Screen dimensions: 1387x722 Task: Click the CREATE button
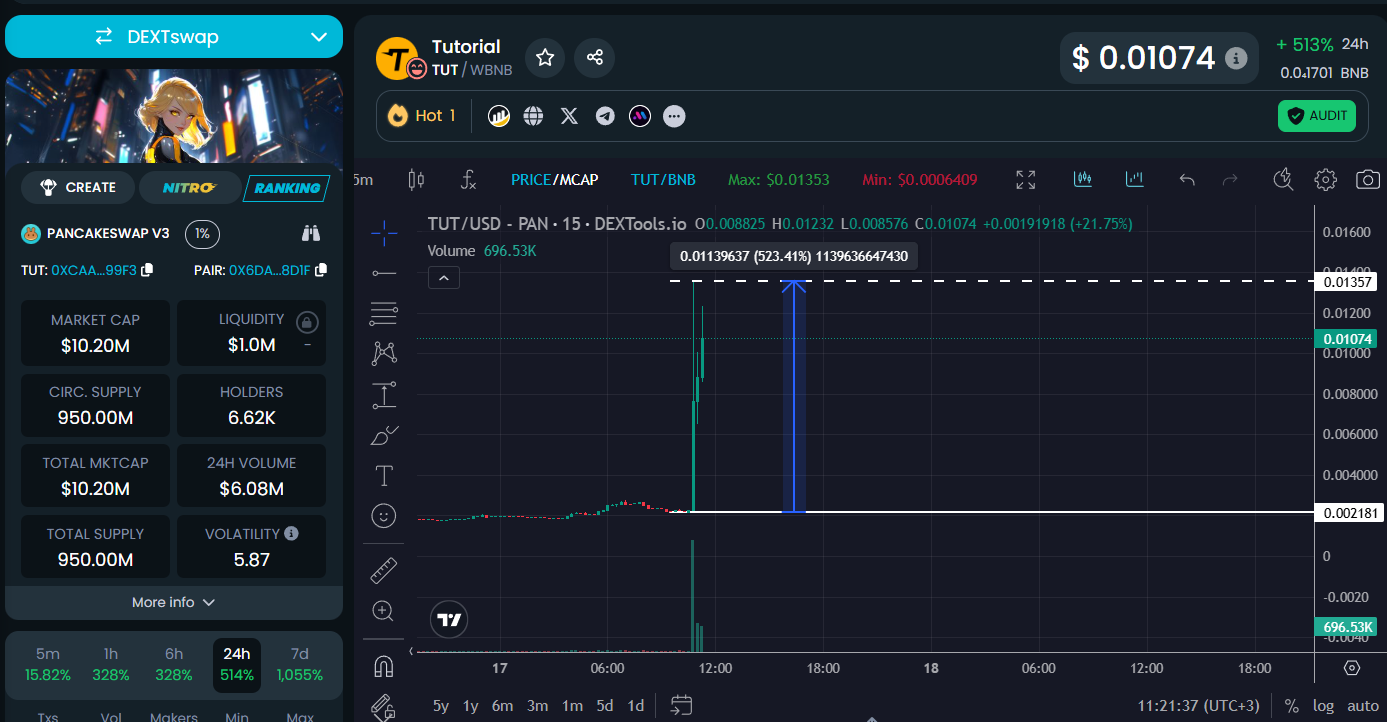(79, 187)
